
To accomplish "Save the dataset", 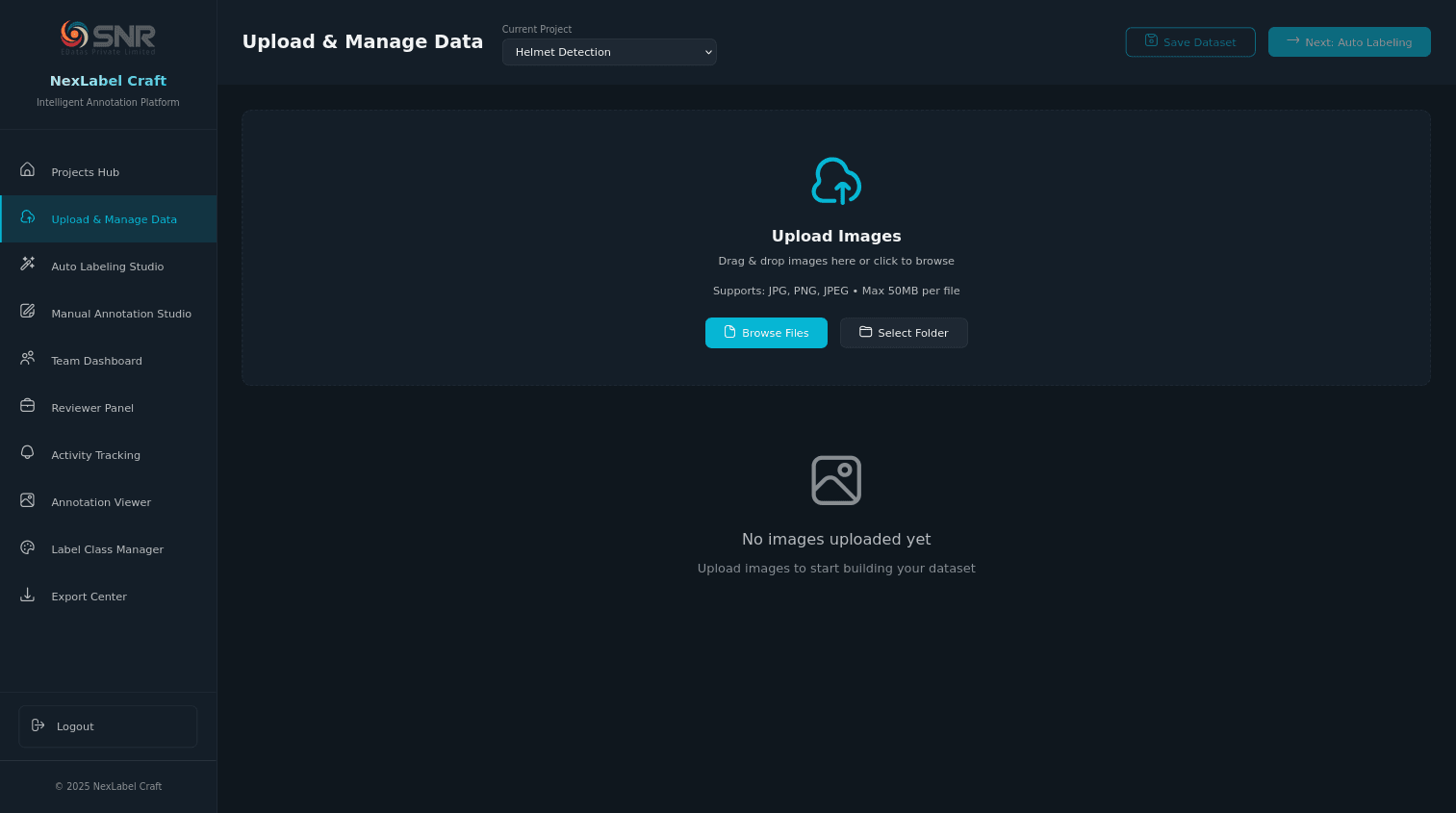I will (x=1190, y=42).
